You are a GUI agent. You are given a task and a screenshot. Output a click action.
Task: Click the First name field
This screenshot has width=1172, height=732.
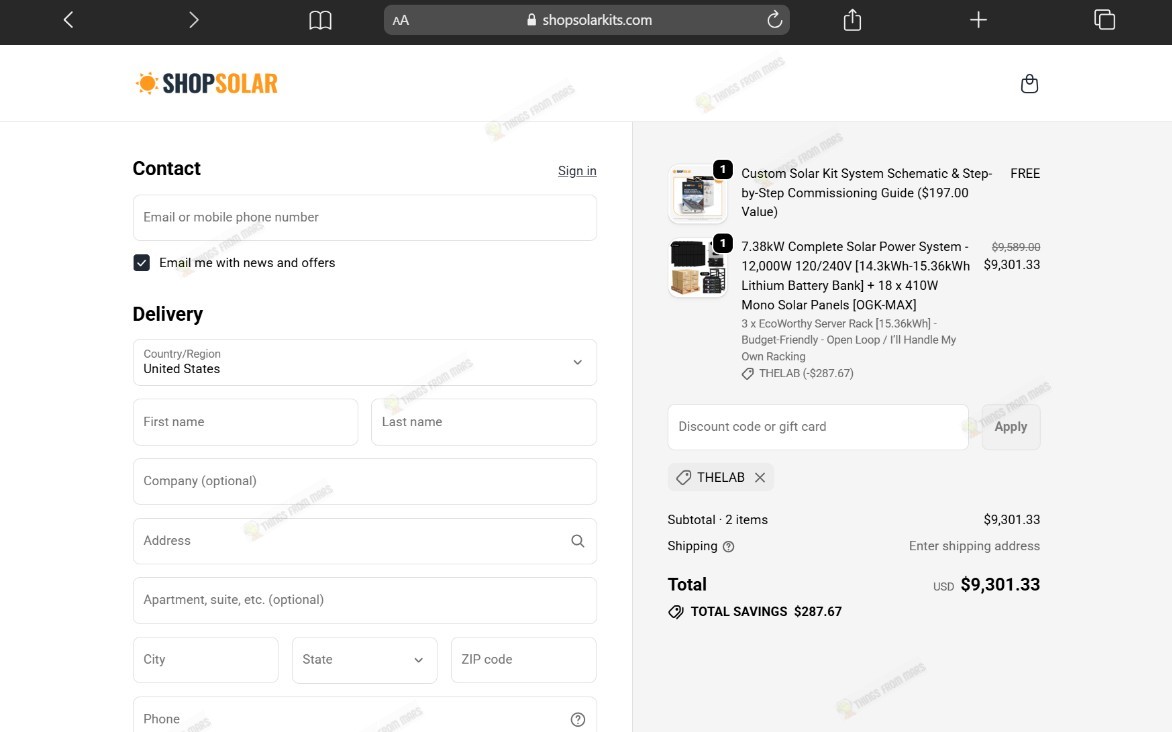[245, 422]
